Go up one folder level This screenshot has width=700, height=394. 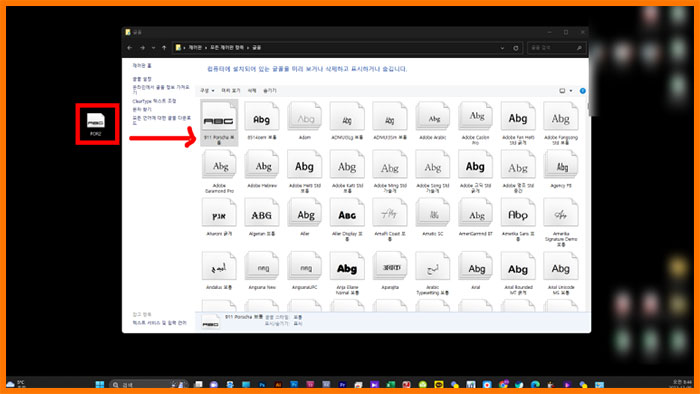click(164, 48)
